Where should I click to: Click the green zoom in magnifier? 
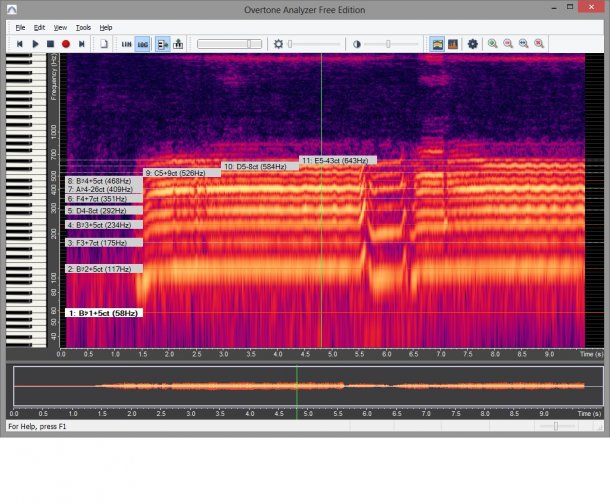click(x=492, y=44)
